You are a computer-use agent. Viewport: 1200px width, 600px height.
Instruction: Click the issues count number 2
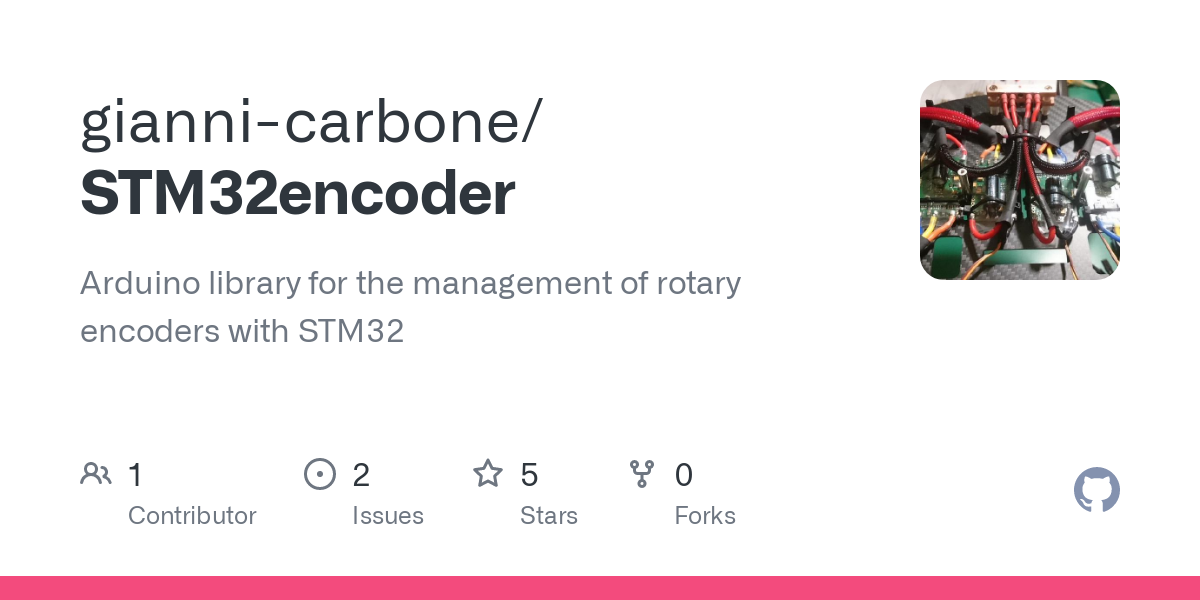[x=361, y=475]
